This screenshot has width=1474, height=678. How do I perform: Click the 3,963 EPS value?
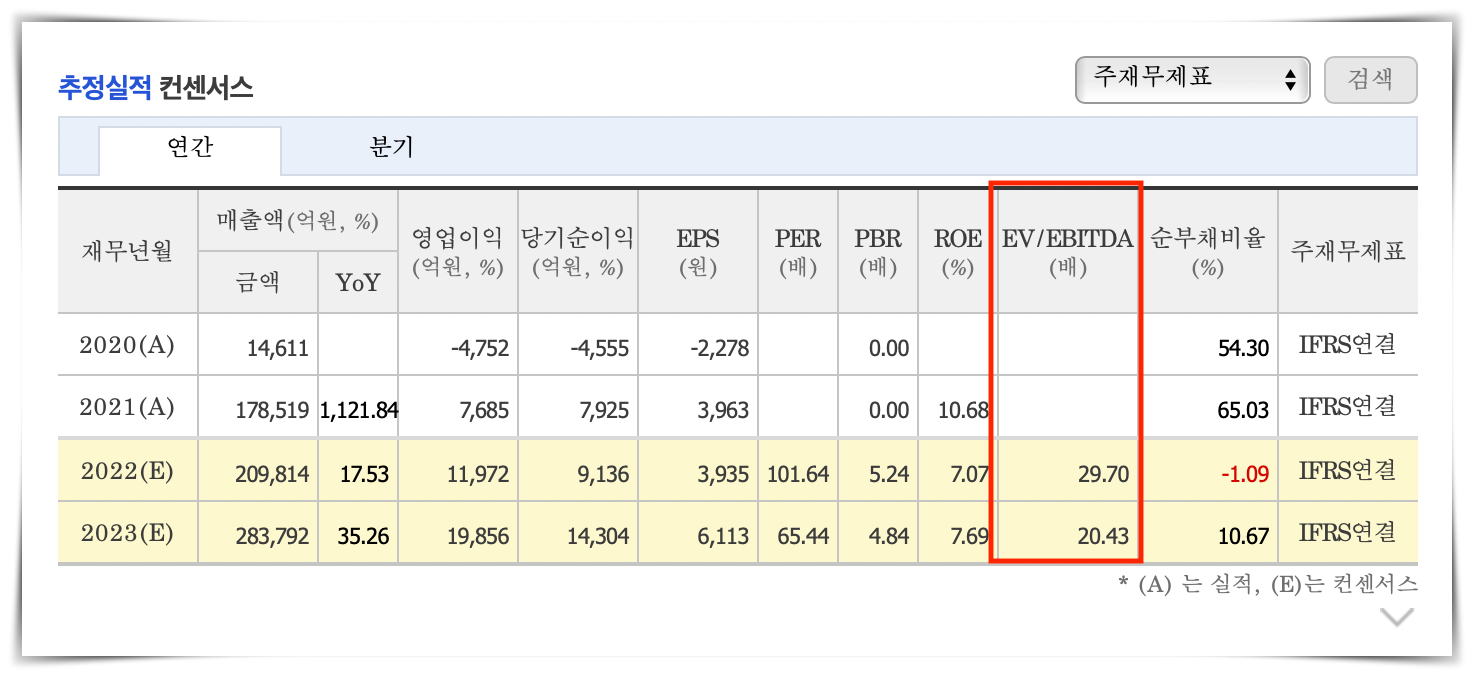pyautogui.click(x=724, y=410)
